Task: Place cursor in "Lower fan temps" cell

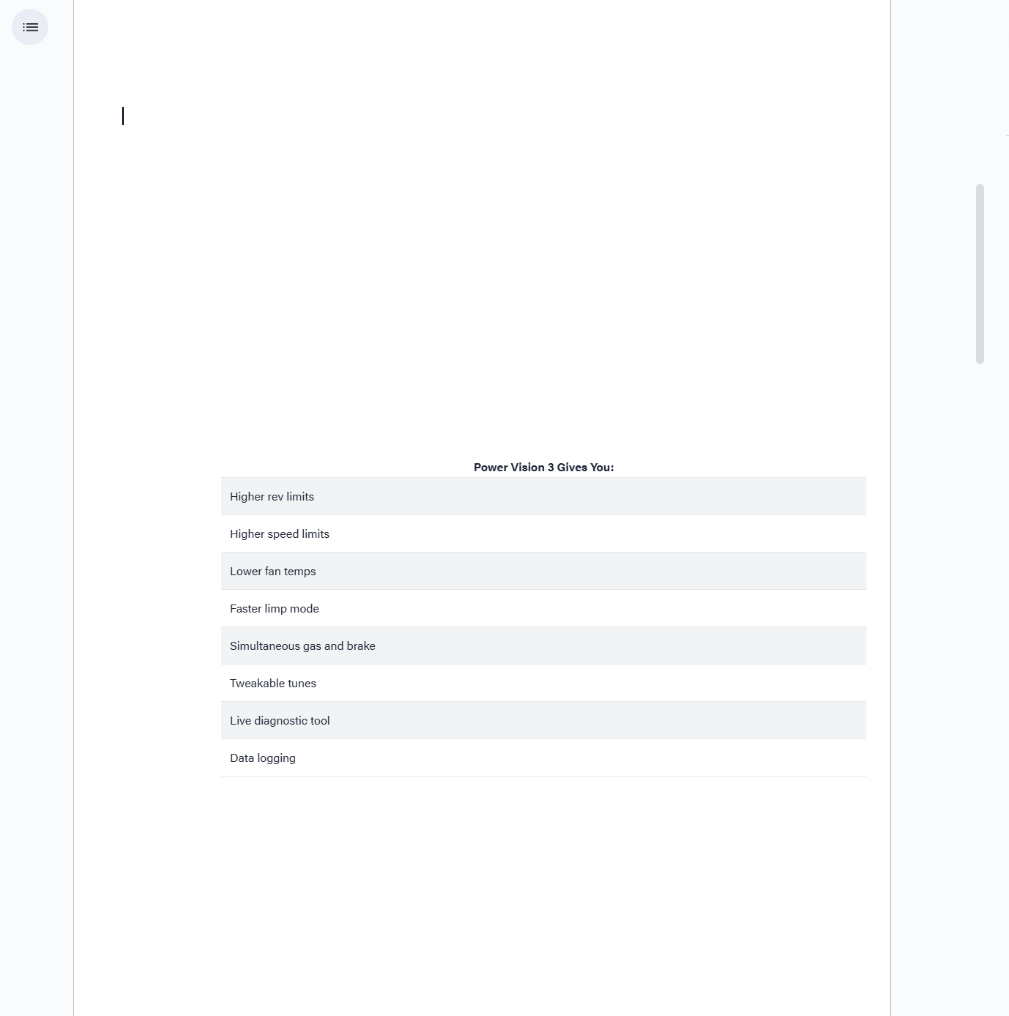Action: pos(273,572)
